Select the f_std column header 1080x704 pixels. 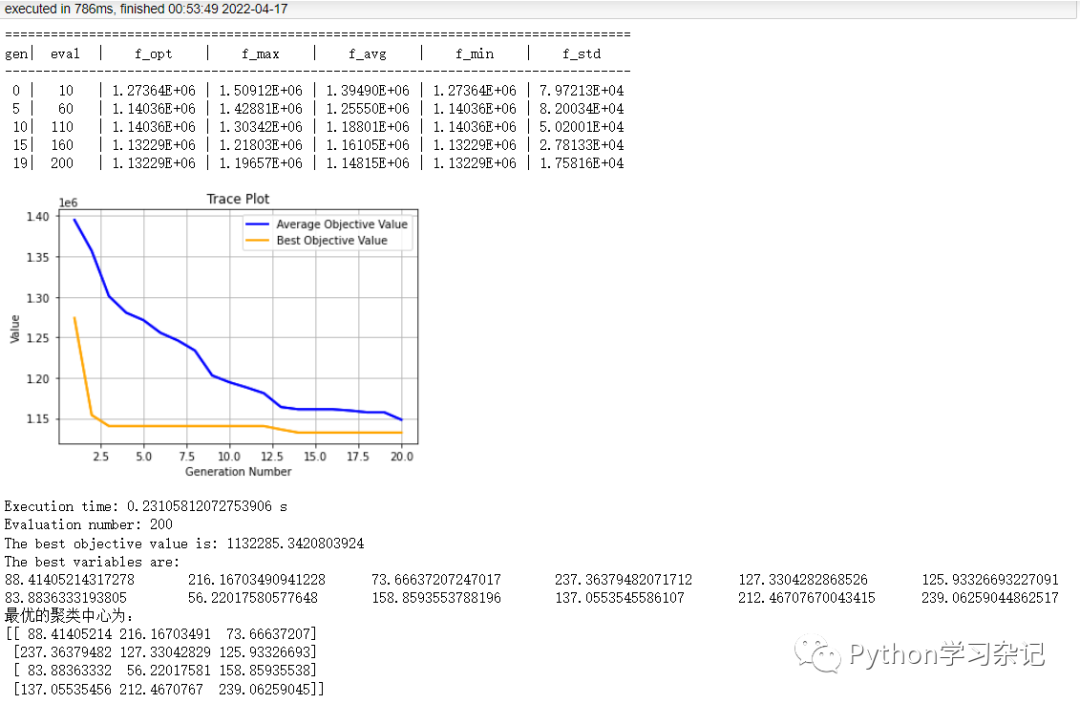click(582, 54)
